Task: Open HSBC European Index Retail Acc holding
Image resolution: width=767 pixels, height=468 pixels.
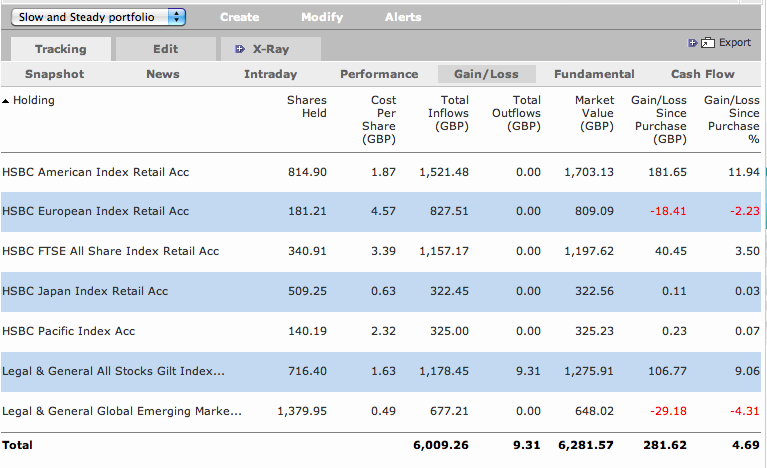Action: click(95, 211)
